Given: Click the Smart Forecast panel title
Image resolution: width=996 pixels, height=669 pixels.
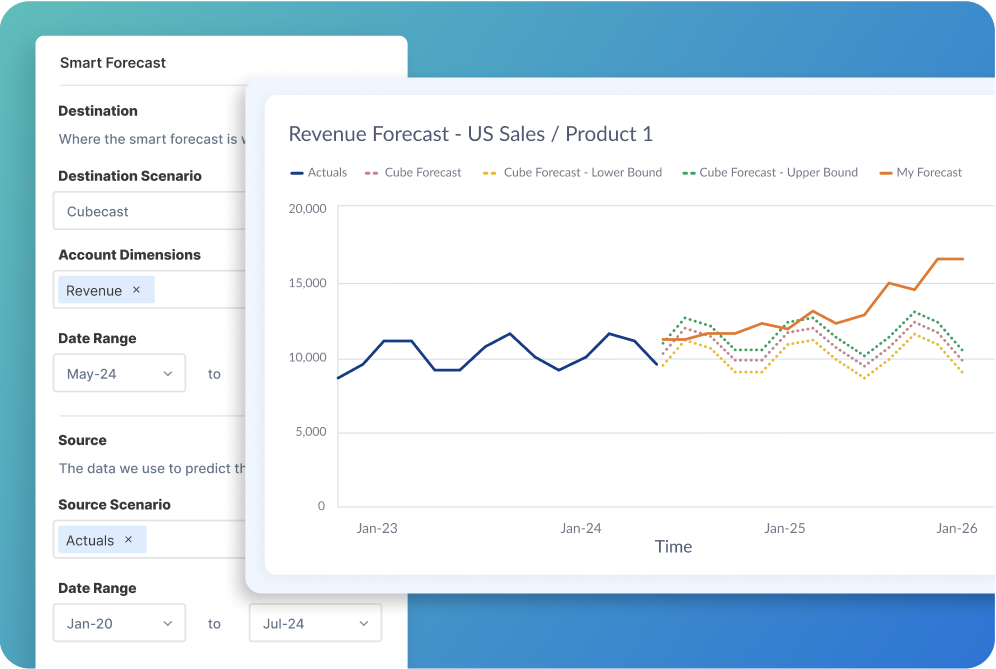Looking at the screenshot, I should click(113, 63).
